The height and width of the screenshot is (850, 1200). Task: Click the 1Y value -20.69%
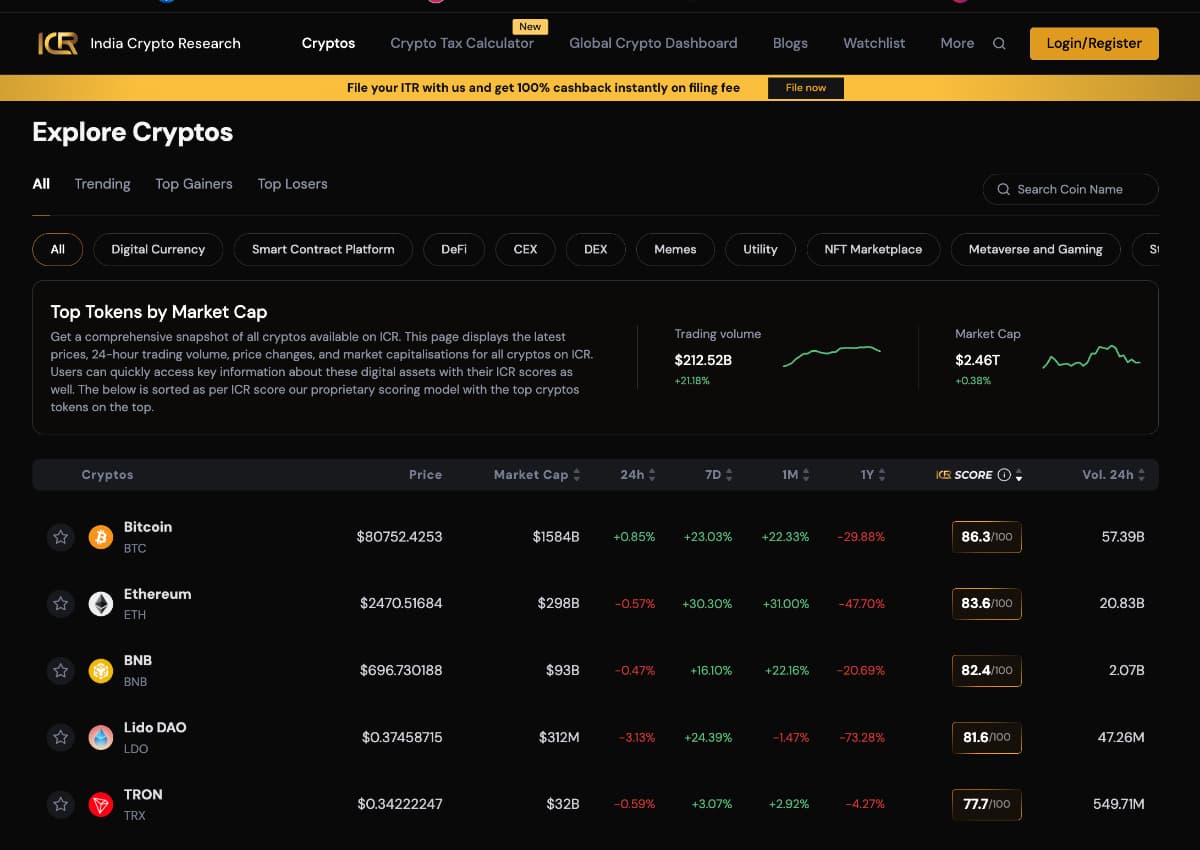point(861,670)
